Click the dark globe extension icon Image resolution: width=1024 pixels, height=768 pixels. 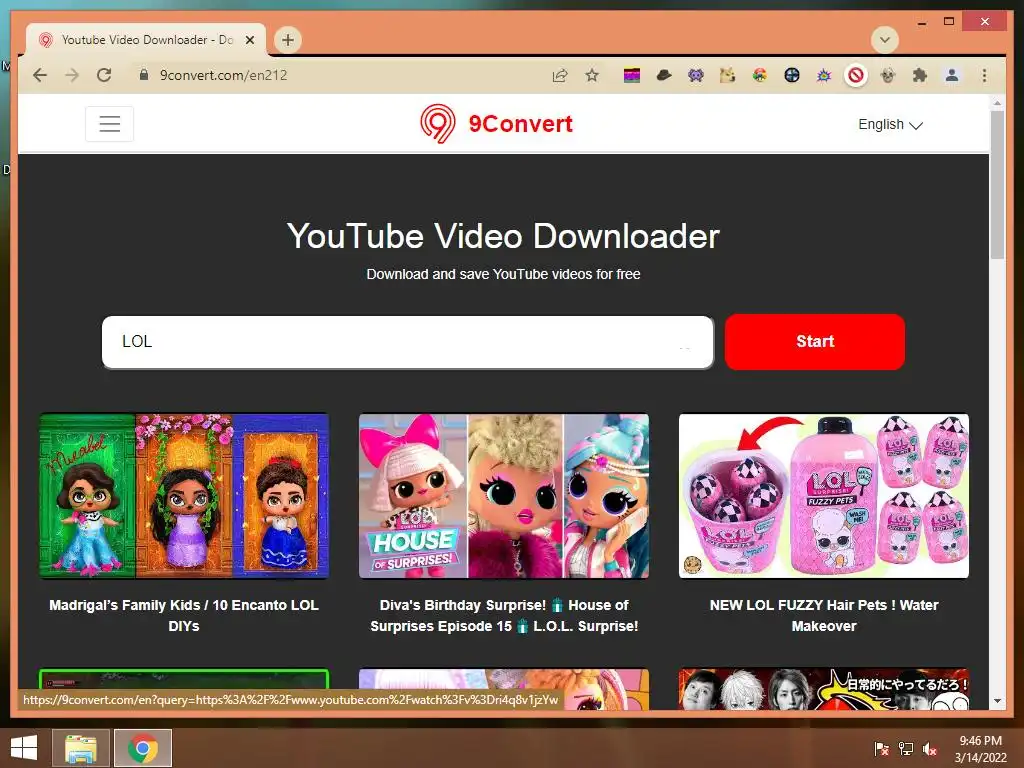click(792, 76)
